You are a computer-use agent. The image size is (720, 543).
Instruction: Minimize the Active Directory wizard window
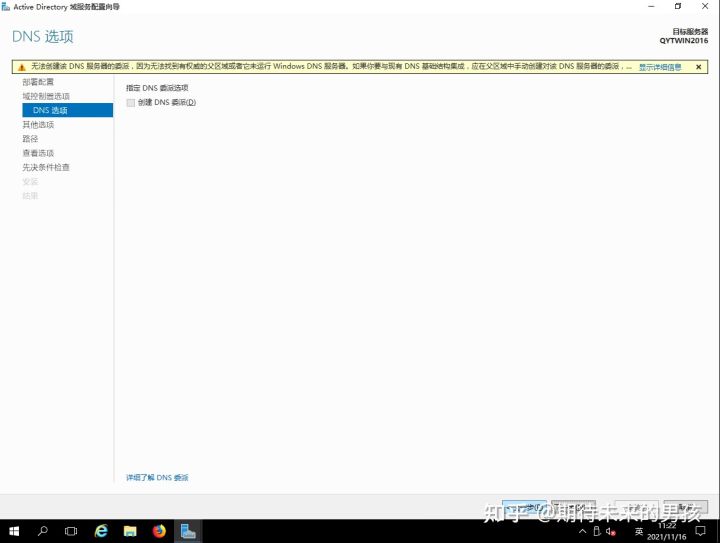[x=651, y=6]
